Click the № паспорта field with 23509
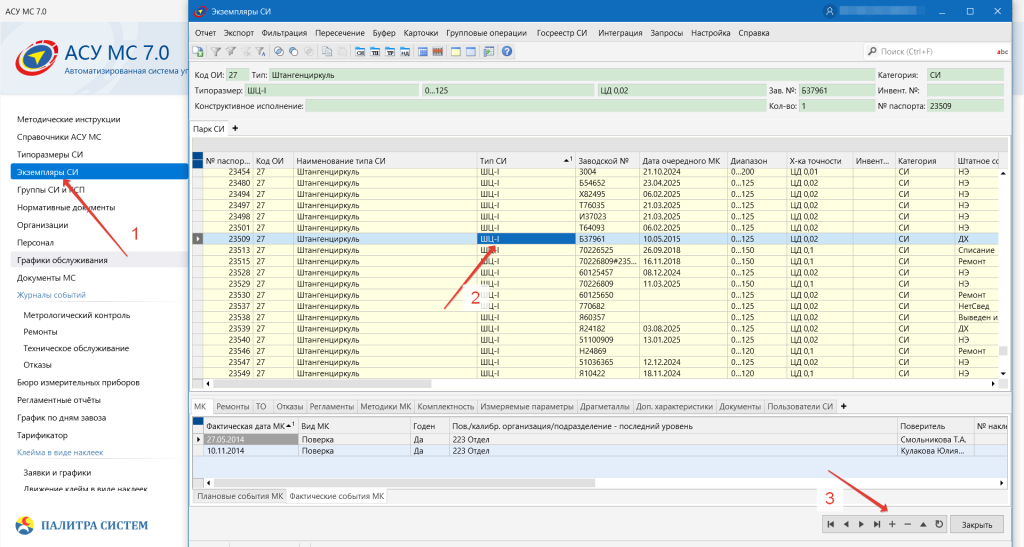Viewport: 1024px width, 547px height. (x=965, y=106)
